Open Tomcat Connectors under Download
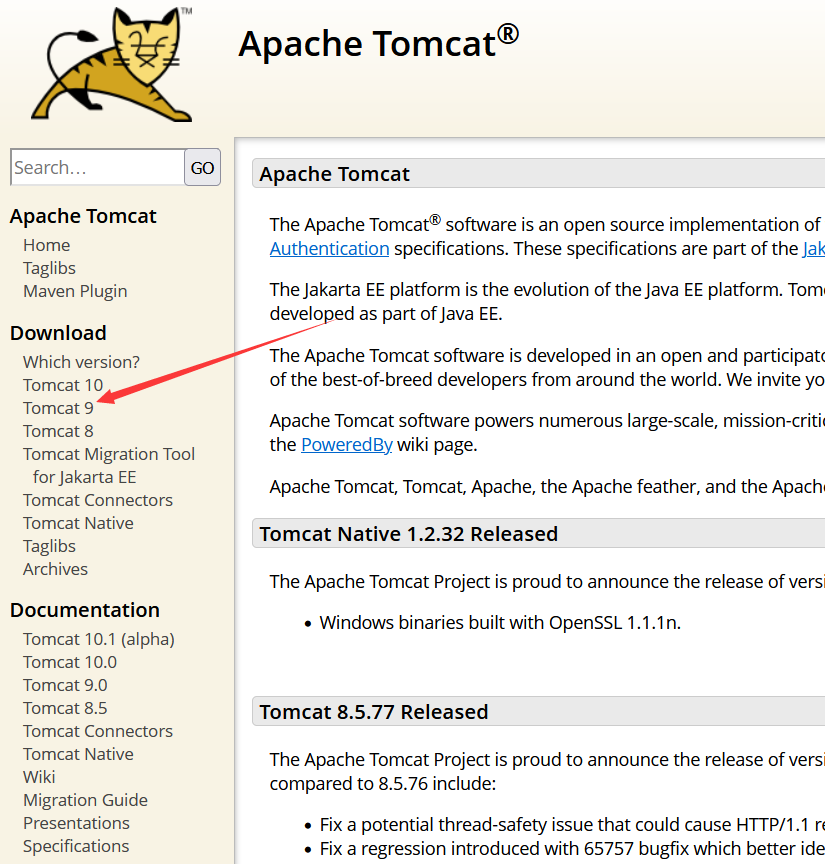 (x=97, y=499)
